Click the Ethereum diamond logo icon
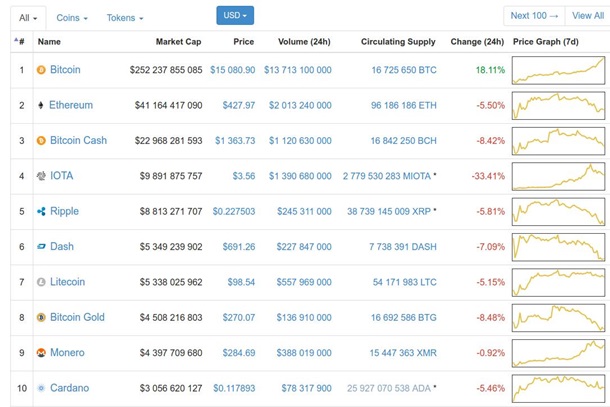This screenshot has width=610, height=407. tap(41, 105)
